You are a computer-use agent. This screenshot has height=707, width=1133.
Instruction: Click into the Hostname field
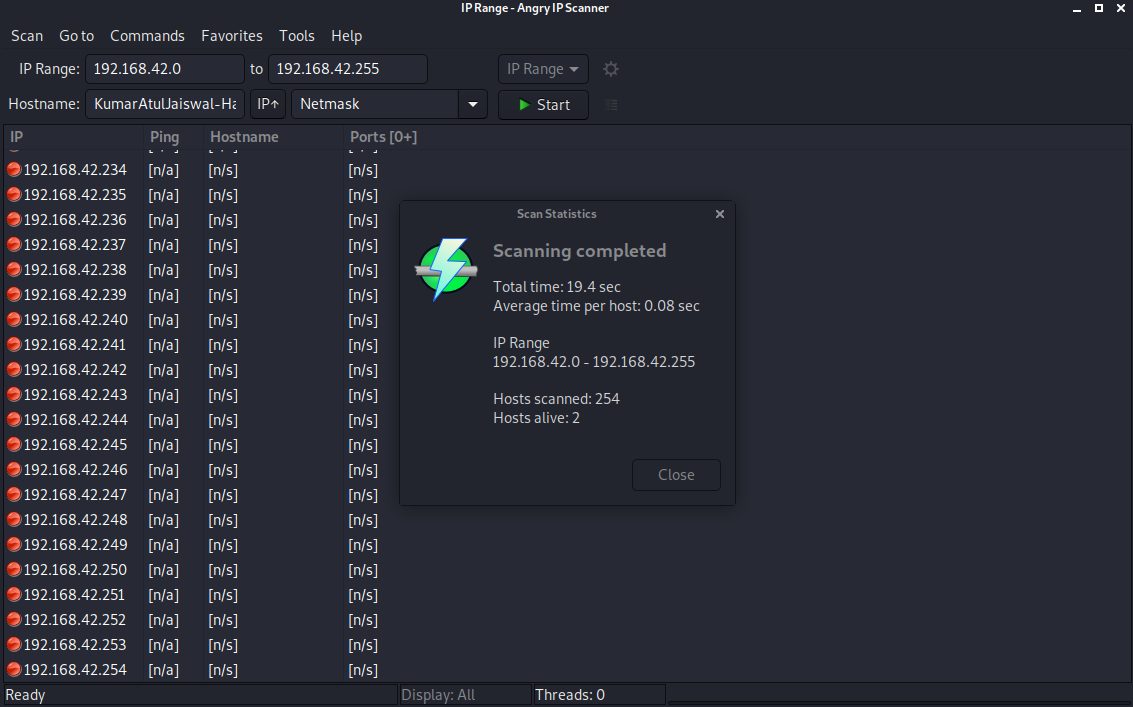point(165,103)
